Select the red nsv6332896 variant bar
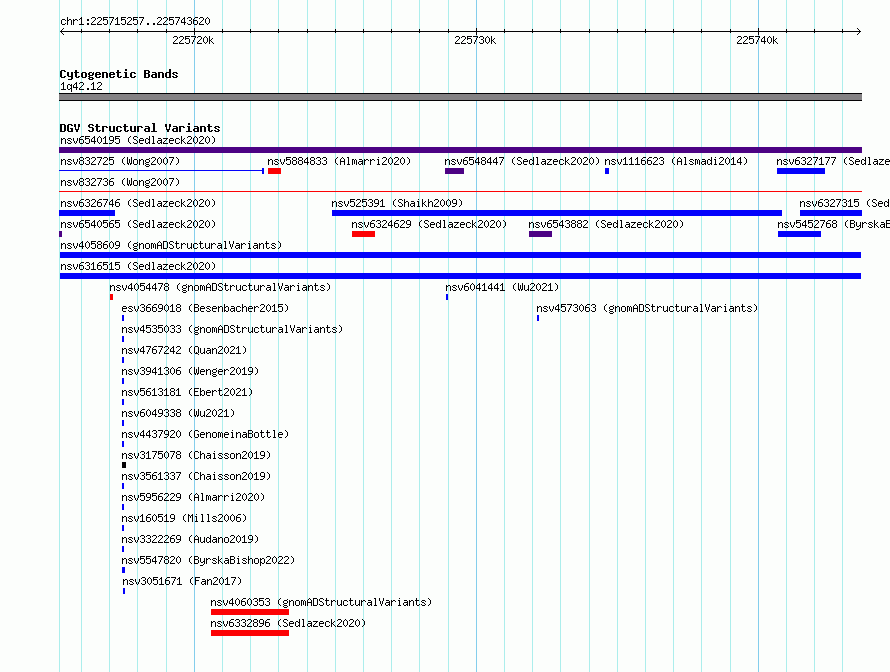890x672 pixels. coord(250,633)
